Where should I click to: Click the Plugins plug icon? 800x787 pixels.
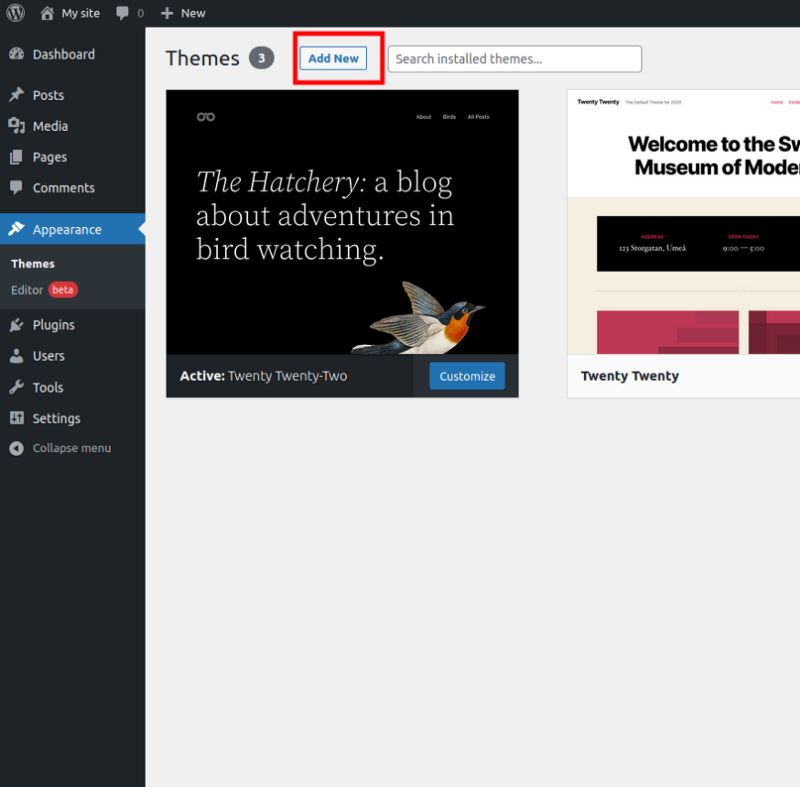[16, 325]
